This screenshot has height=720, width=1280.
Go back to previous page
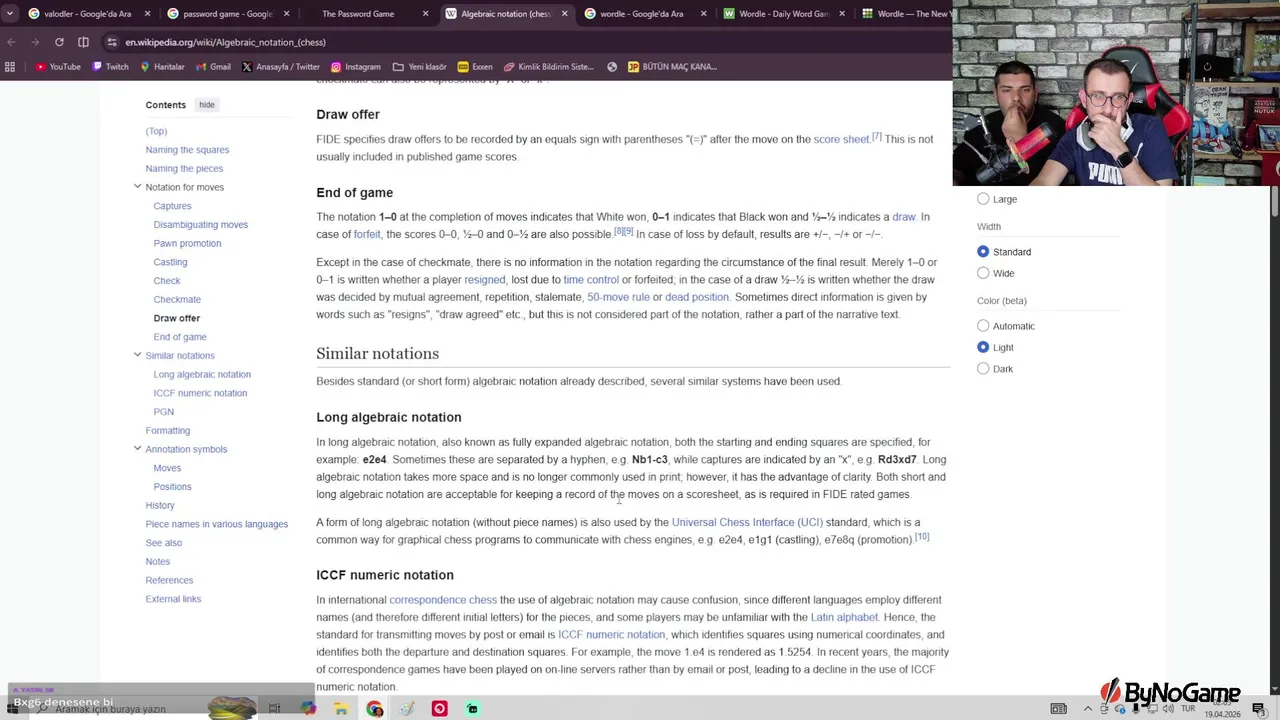pos(11,42)
